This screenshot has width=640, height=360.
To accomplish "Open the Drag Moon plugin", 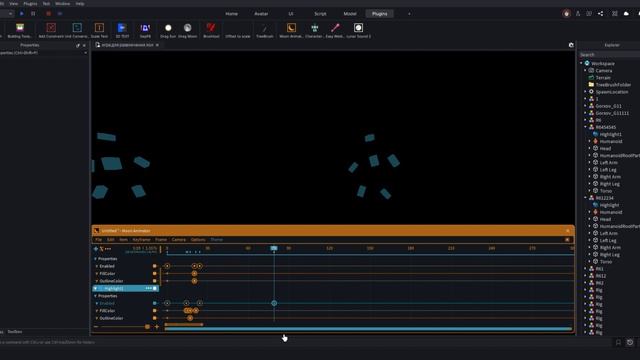I will 187,30.
